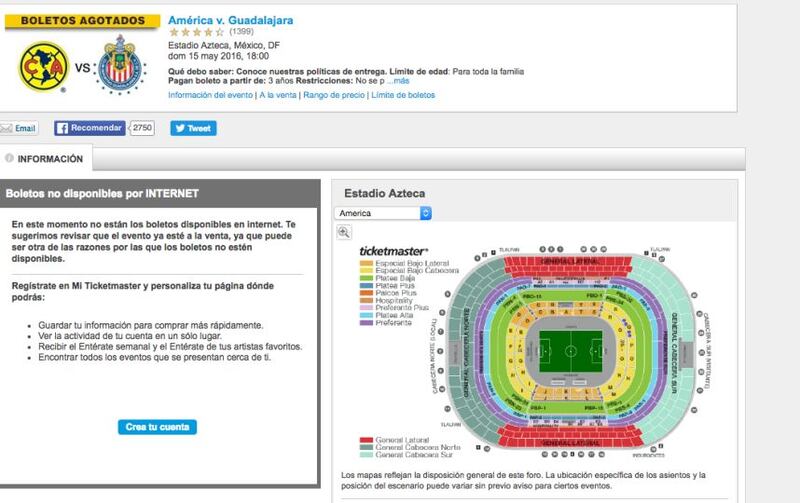Click the Platea Baja green legend swatch

366,279
